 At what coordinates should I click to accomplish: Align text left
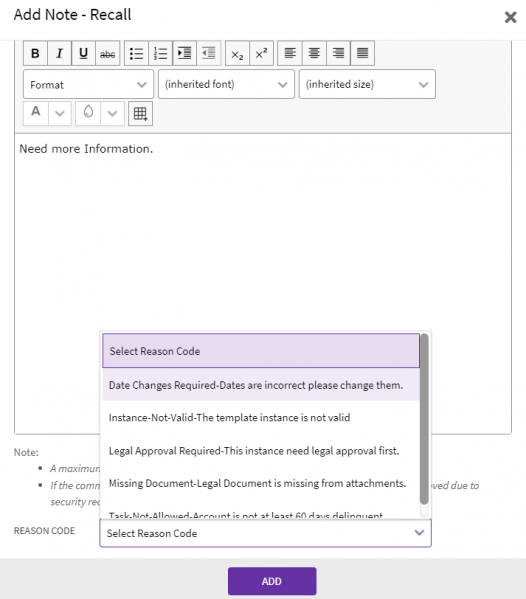tap(290, 53)
